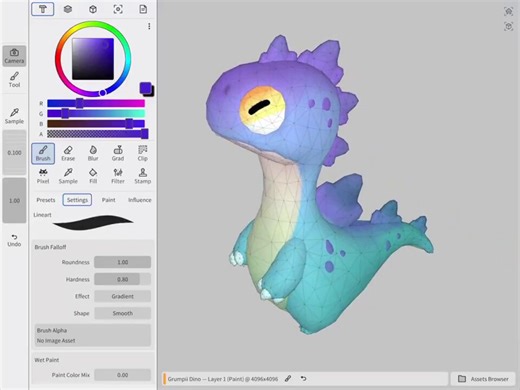Click the A alpha channel slider
520x390 pixels.
(x=96, y=134)
